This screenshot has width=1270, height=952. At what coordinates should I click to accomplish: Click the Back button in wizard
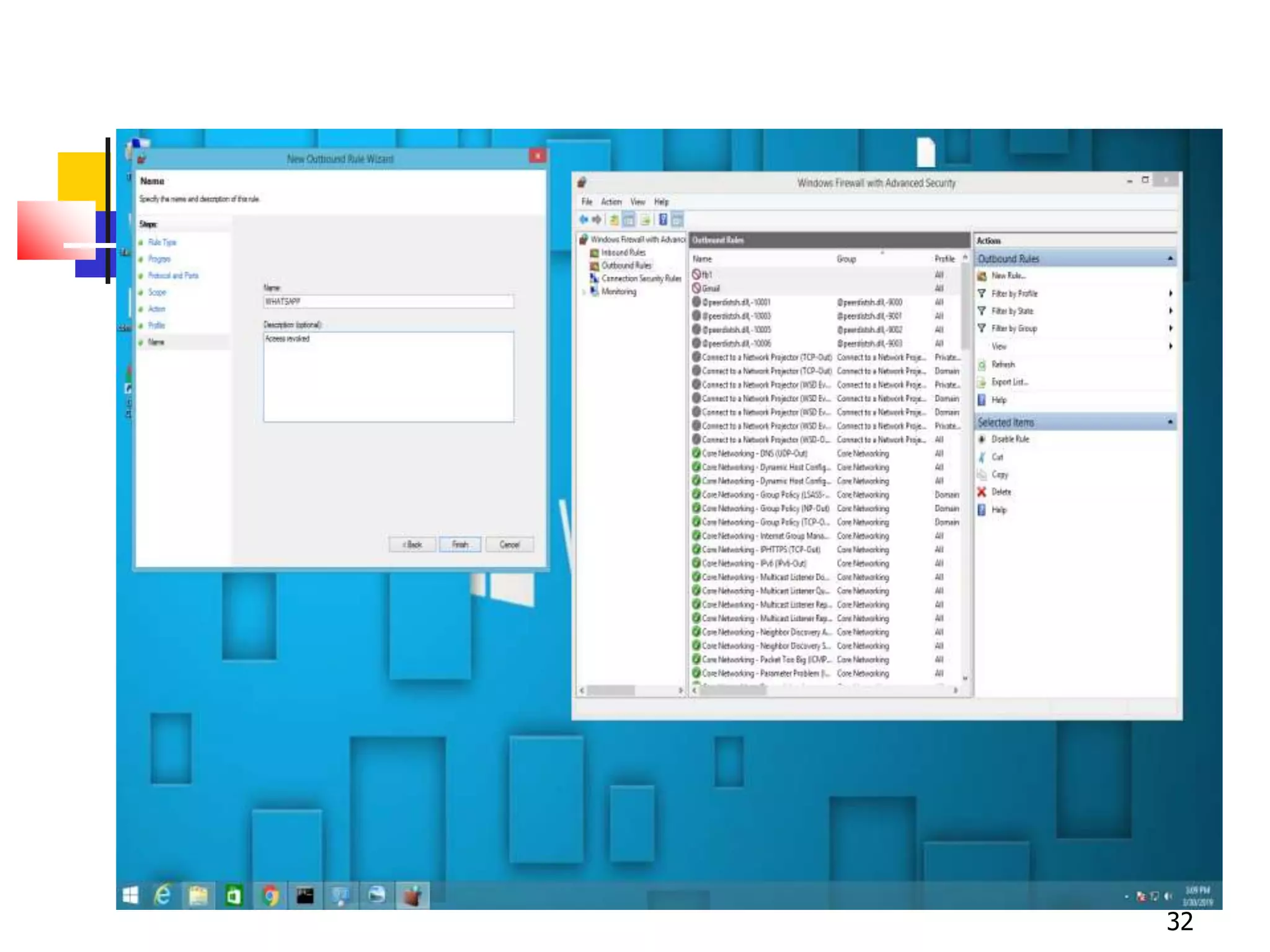412,545
